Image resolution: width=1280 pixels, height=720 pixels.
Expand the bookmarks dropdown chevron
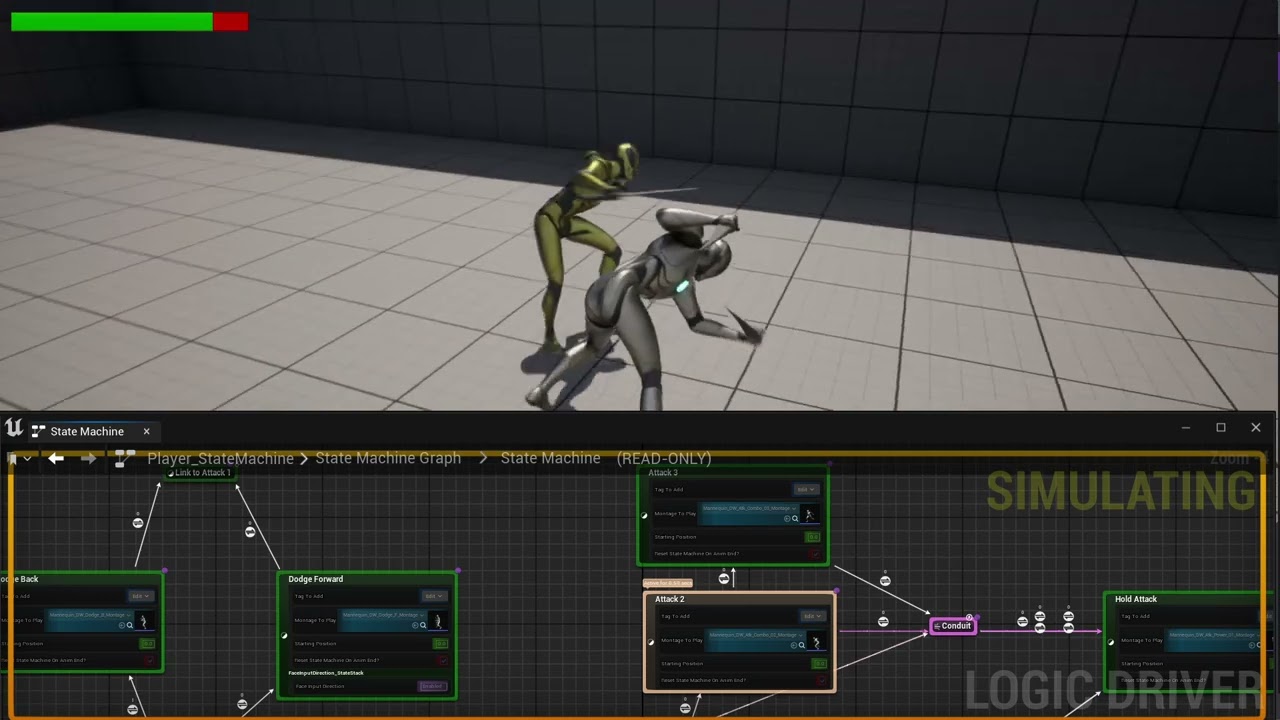point(26,459)
